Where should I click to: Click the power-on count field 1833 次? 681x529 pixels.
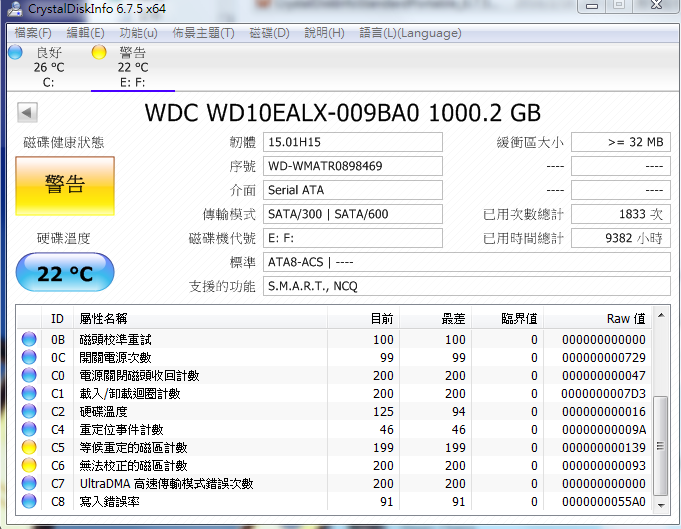pyautogui.click(x=621, y=214)
